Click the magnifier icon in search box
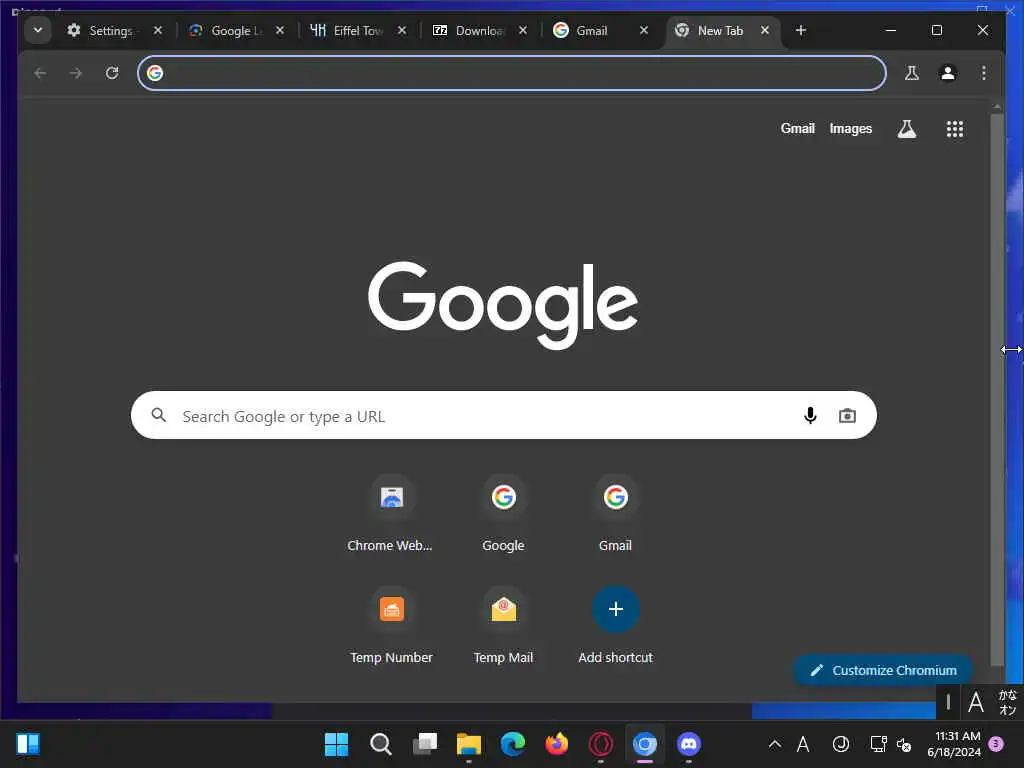 [x=159, y=415]
